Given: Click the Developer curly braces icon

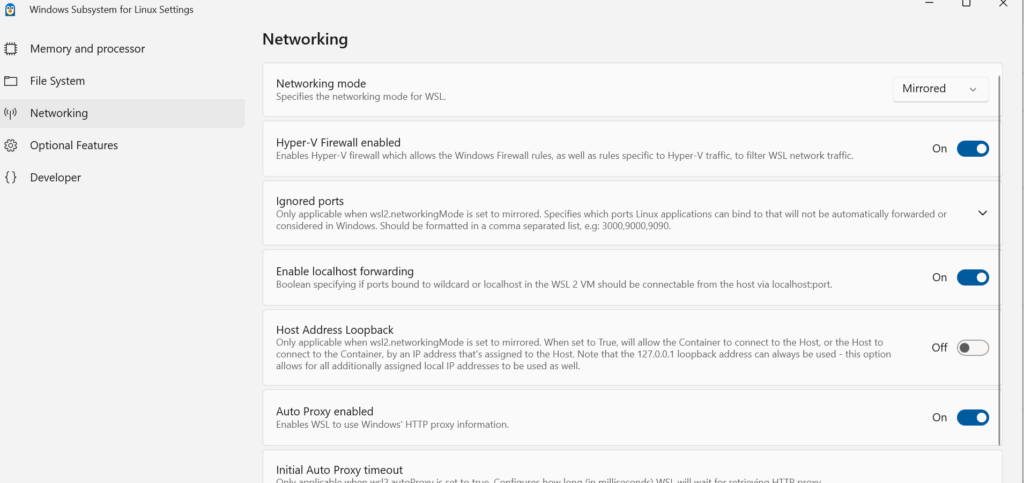Looking at the screenshot, I should pyautogui.click(x=10, y=177).
